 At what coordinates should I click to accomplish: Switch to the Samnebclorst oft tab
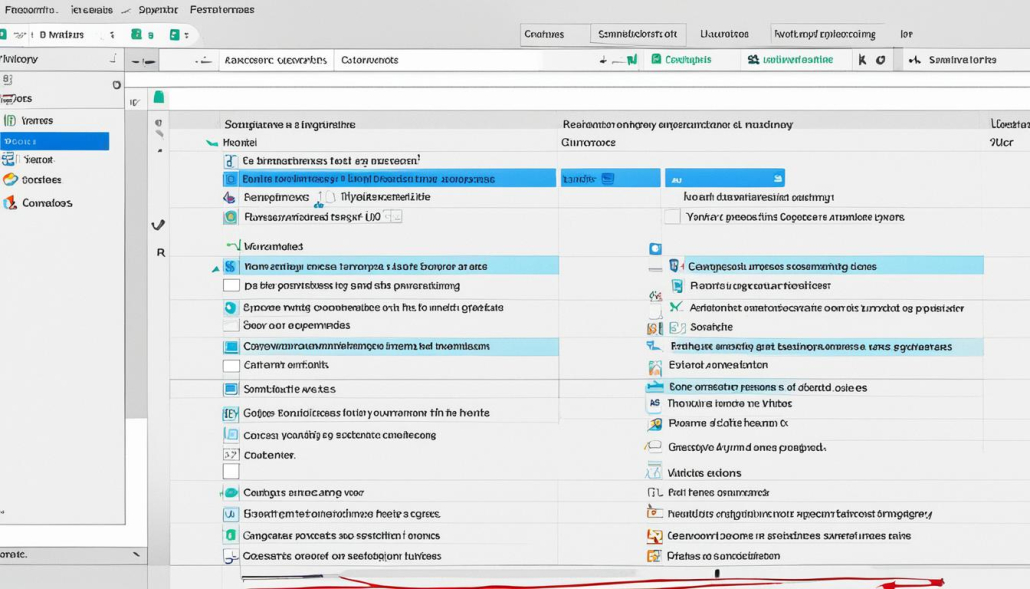[637, 34]
